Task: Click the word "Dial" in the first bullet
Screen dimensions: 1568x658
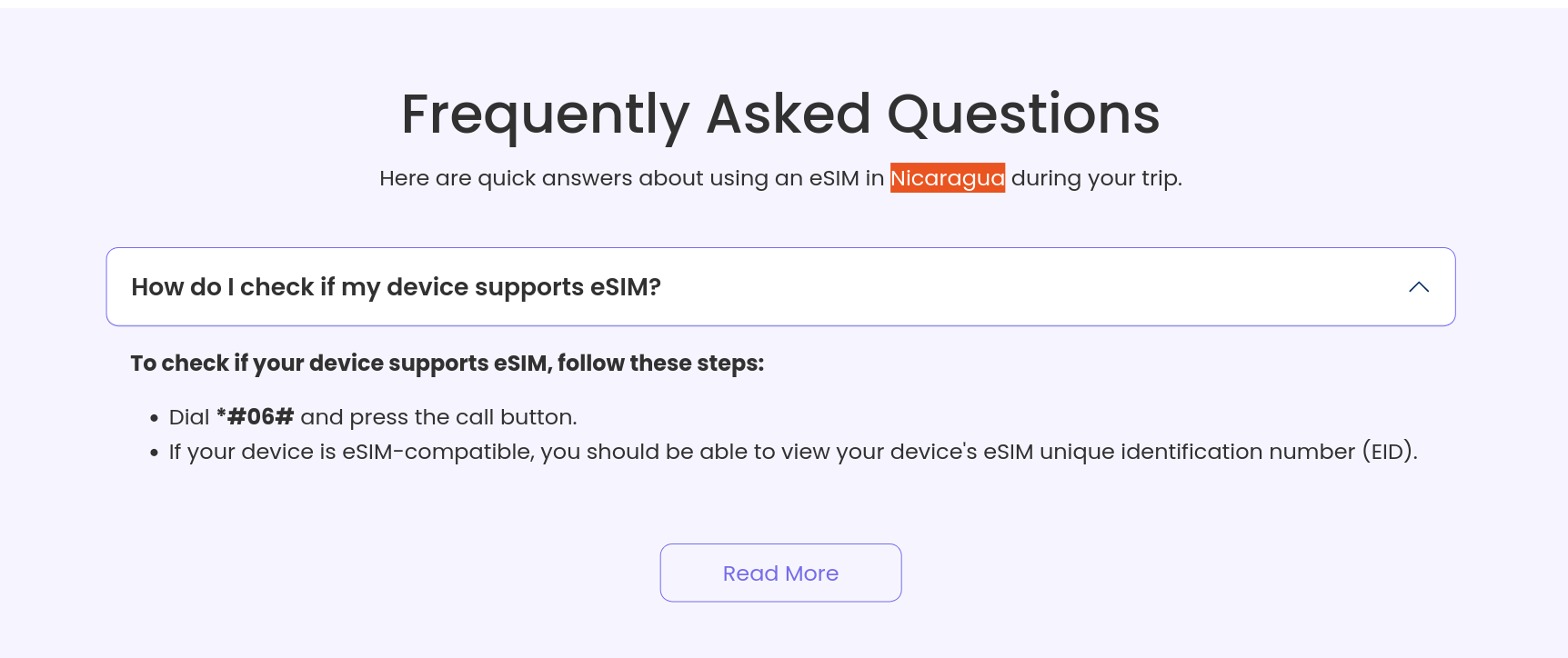Action: click(189, 417)
